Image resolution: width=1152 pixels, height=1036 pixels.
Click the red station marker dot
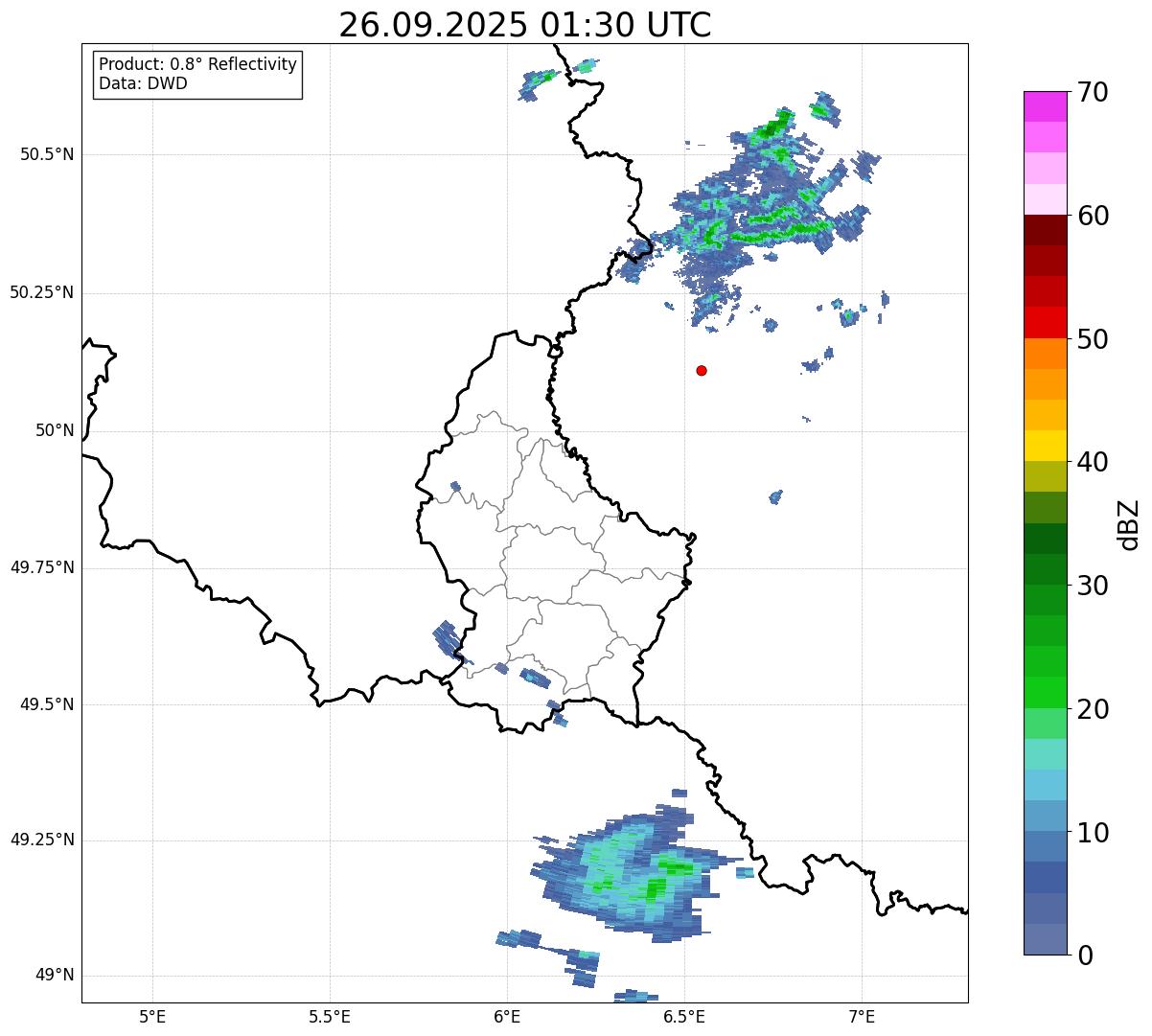702,371
